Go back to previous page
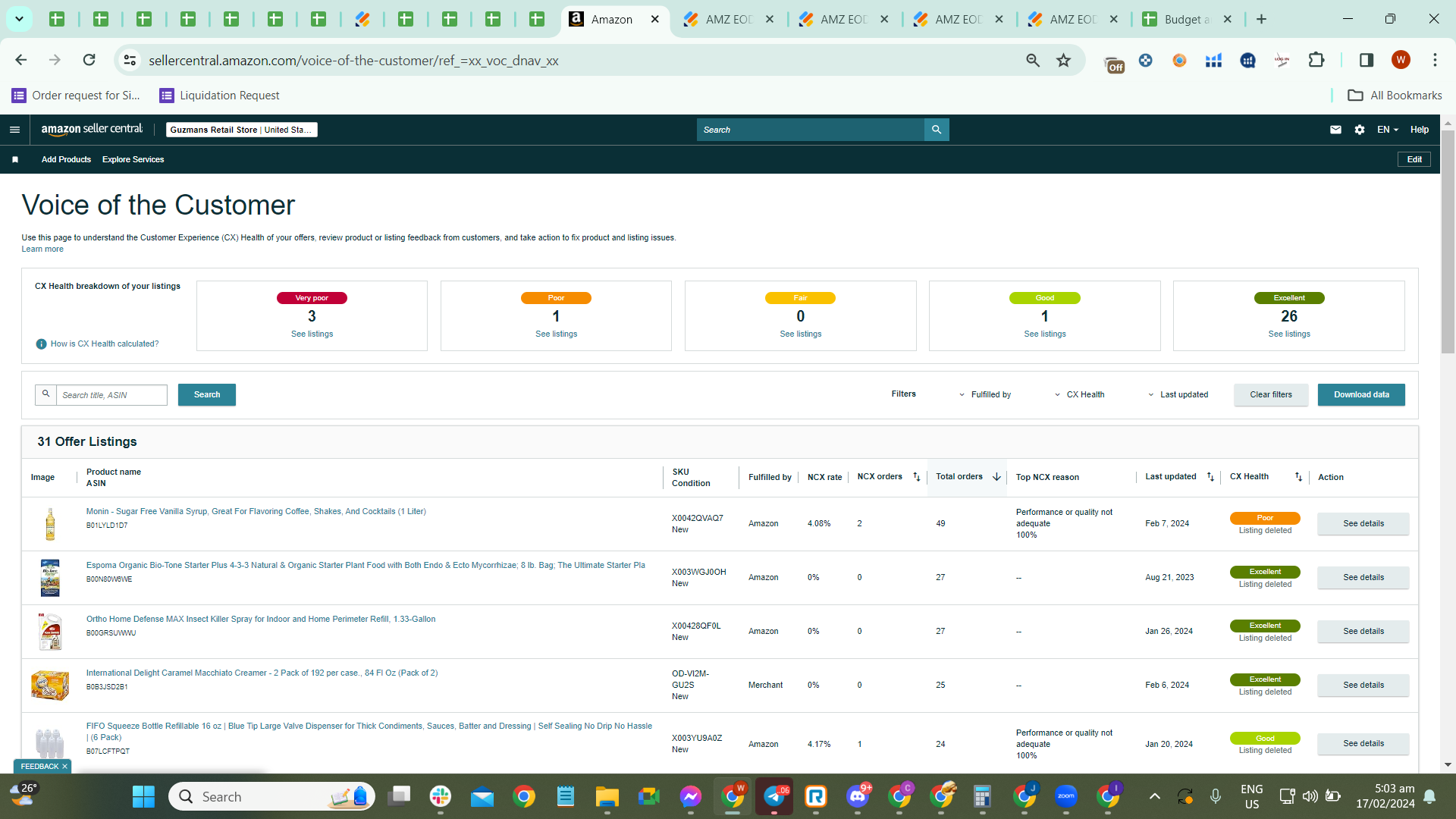The image size is (1456, 819). click(21, 60)
